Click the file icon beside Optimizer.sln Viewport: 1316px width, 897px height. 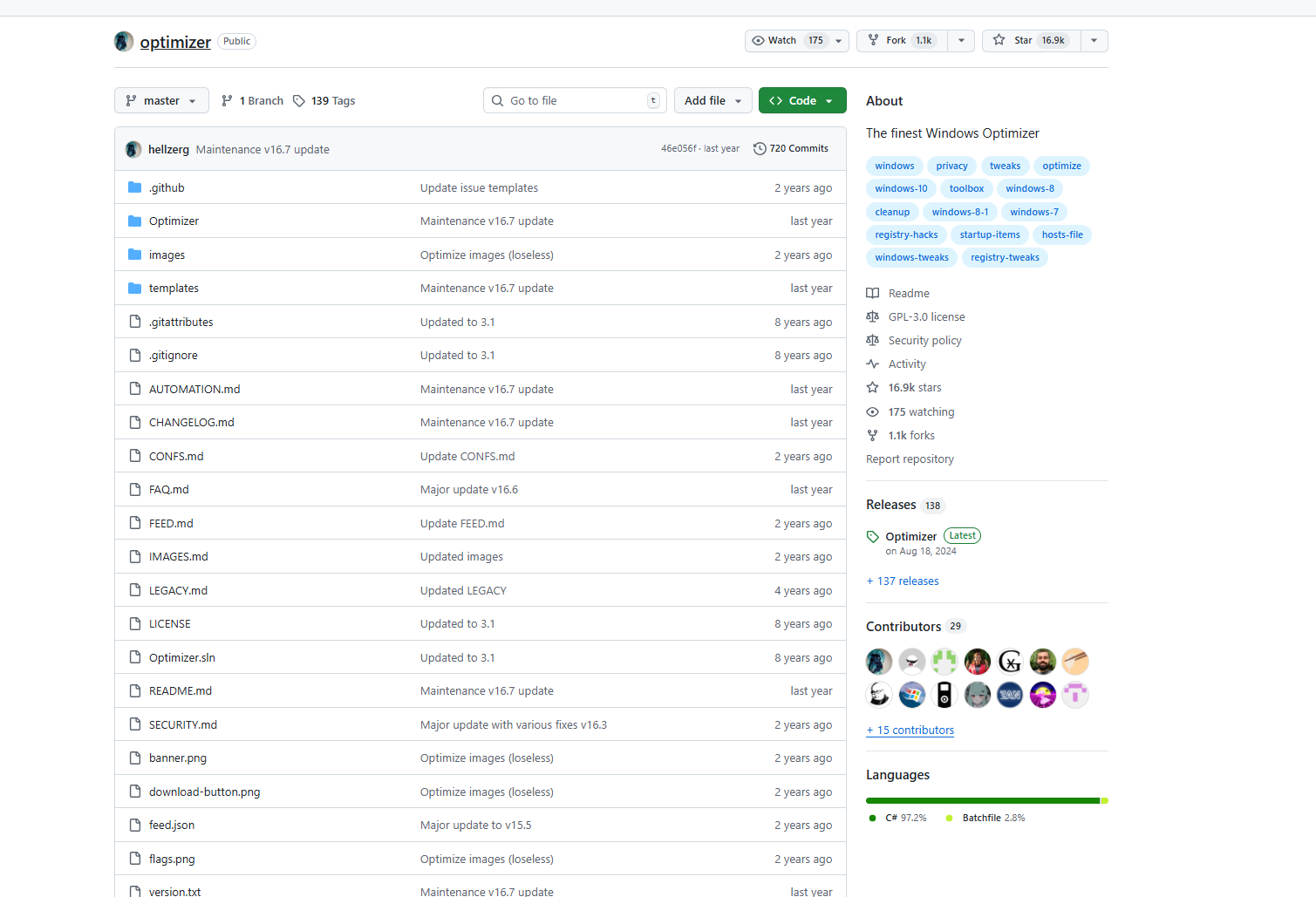(x=134, y=657)
